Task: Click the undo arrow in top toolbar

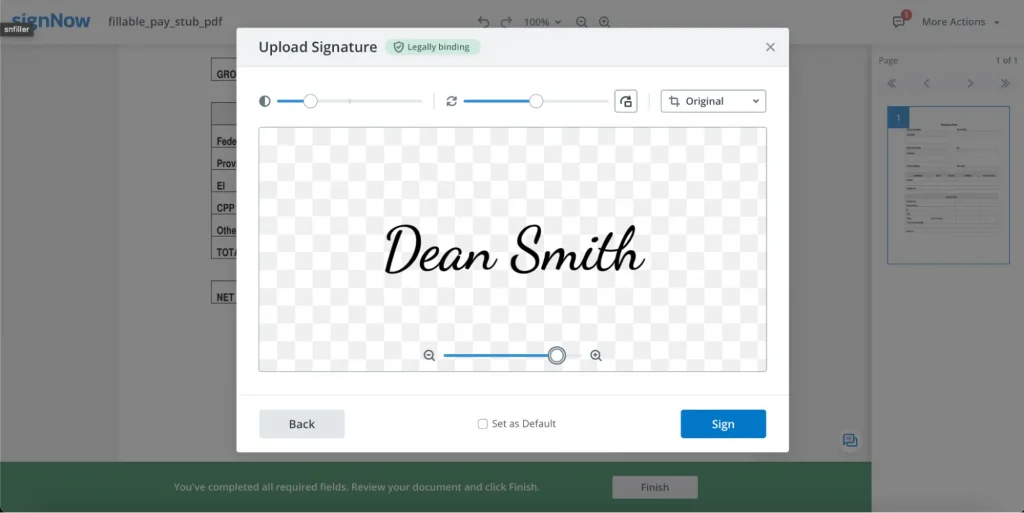Action: coord(484,21)
